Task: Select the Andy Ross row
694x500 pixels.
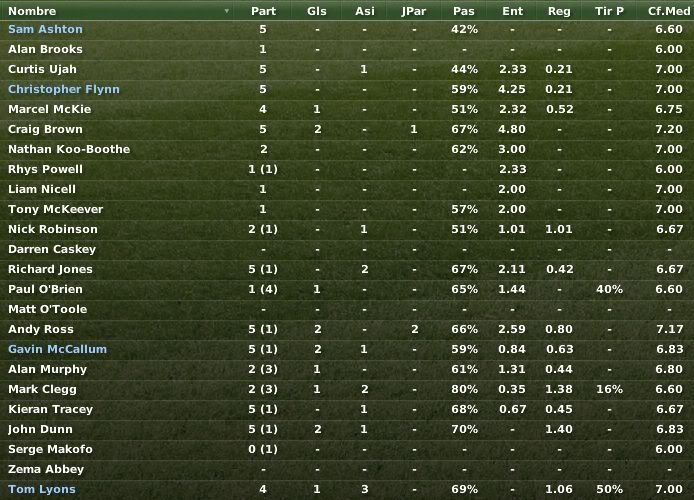Action: 347,329
